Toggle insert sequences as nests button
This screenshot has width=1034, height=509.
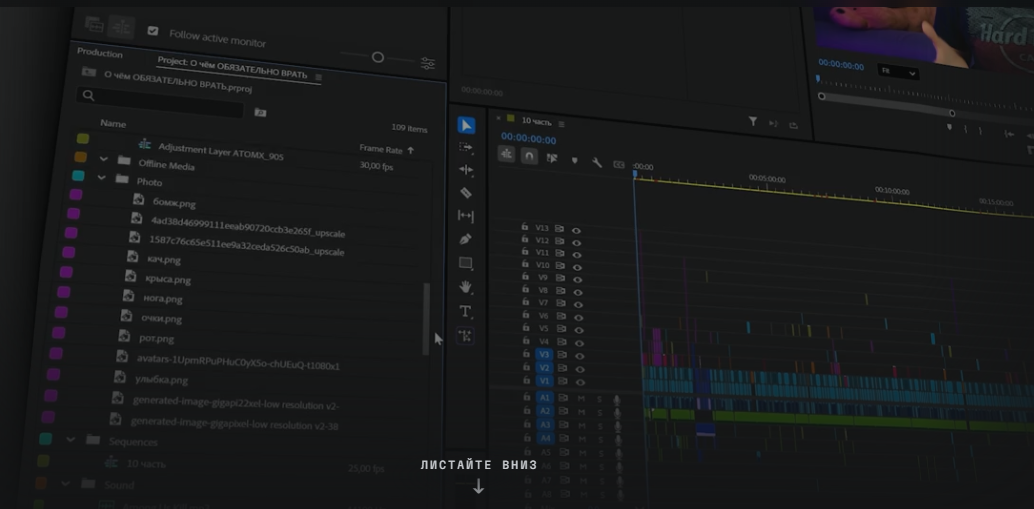pos(506,154)
